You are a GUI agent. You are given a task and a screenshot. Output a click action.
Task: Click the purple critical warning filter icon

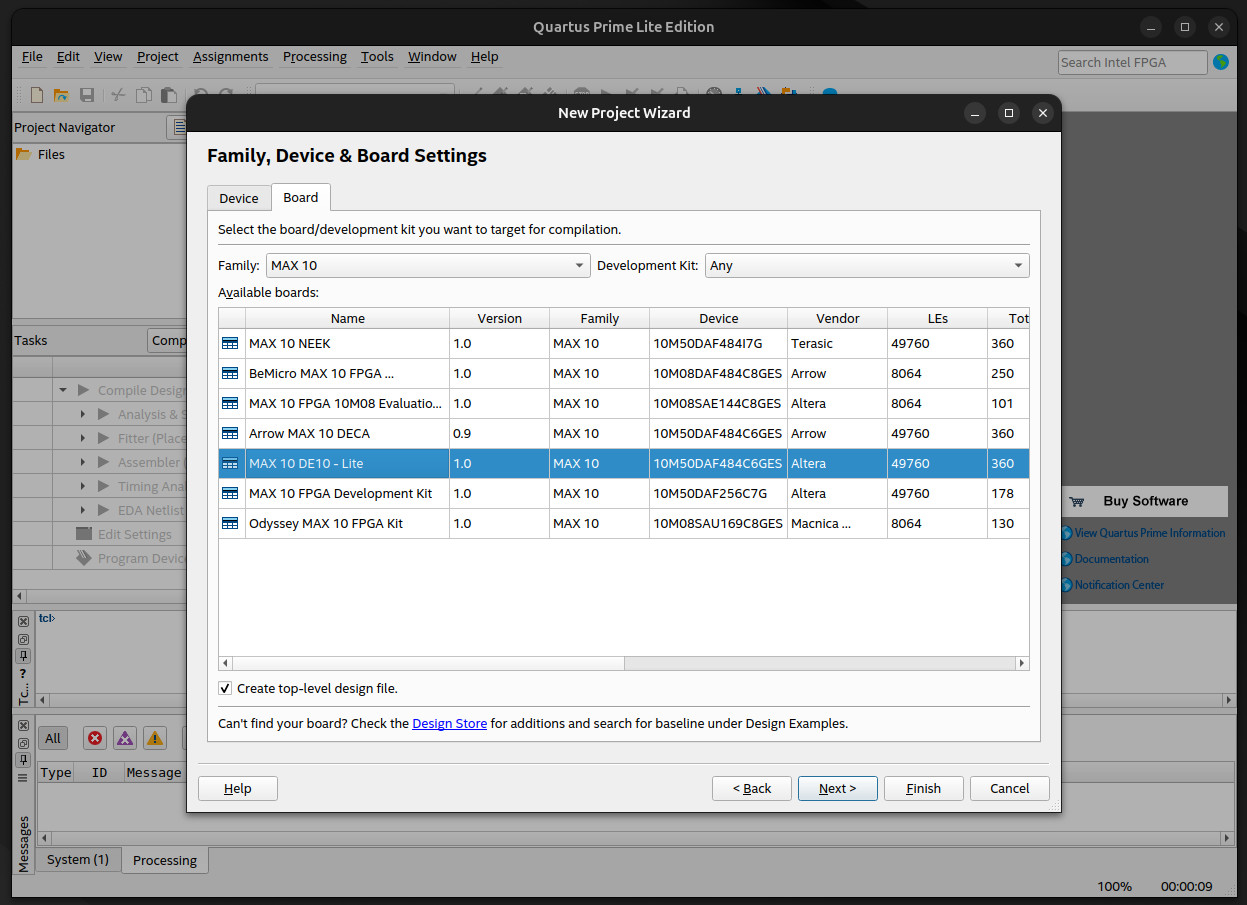click(125, 738)
